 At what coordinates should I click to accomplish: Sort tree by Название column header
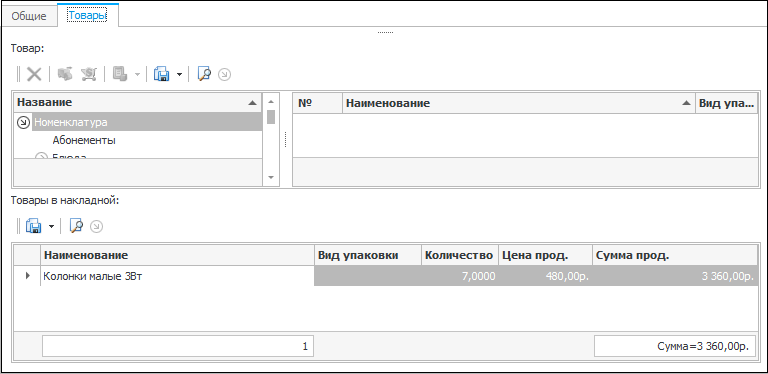(x=138, y=102)
